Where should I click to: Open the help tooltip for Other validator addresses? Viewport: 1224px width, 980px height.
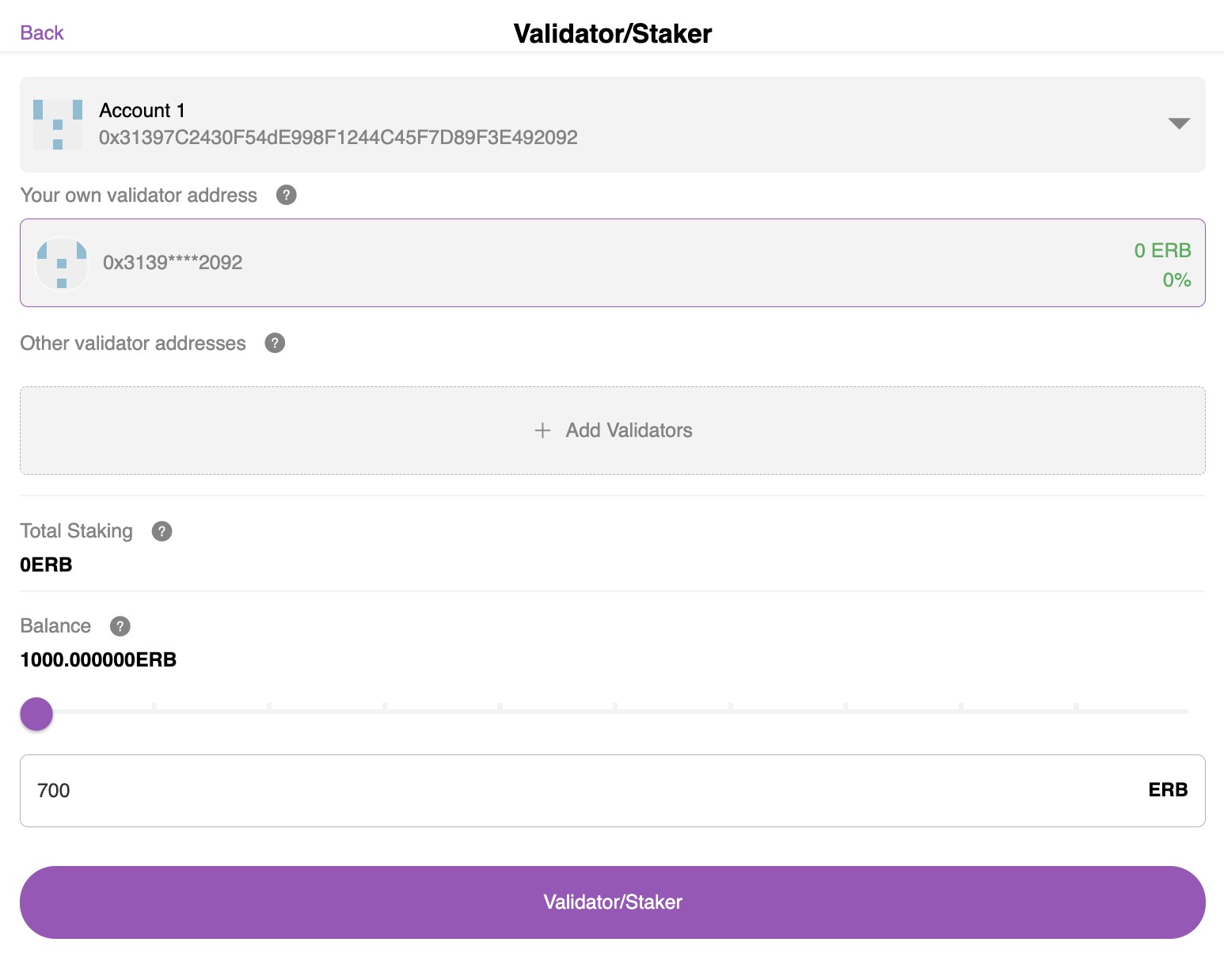275,343
